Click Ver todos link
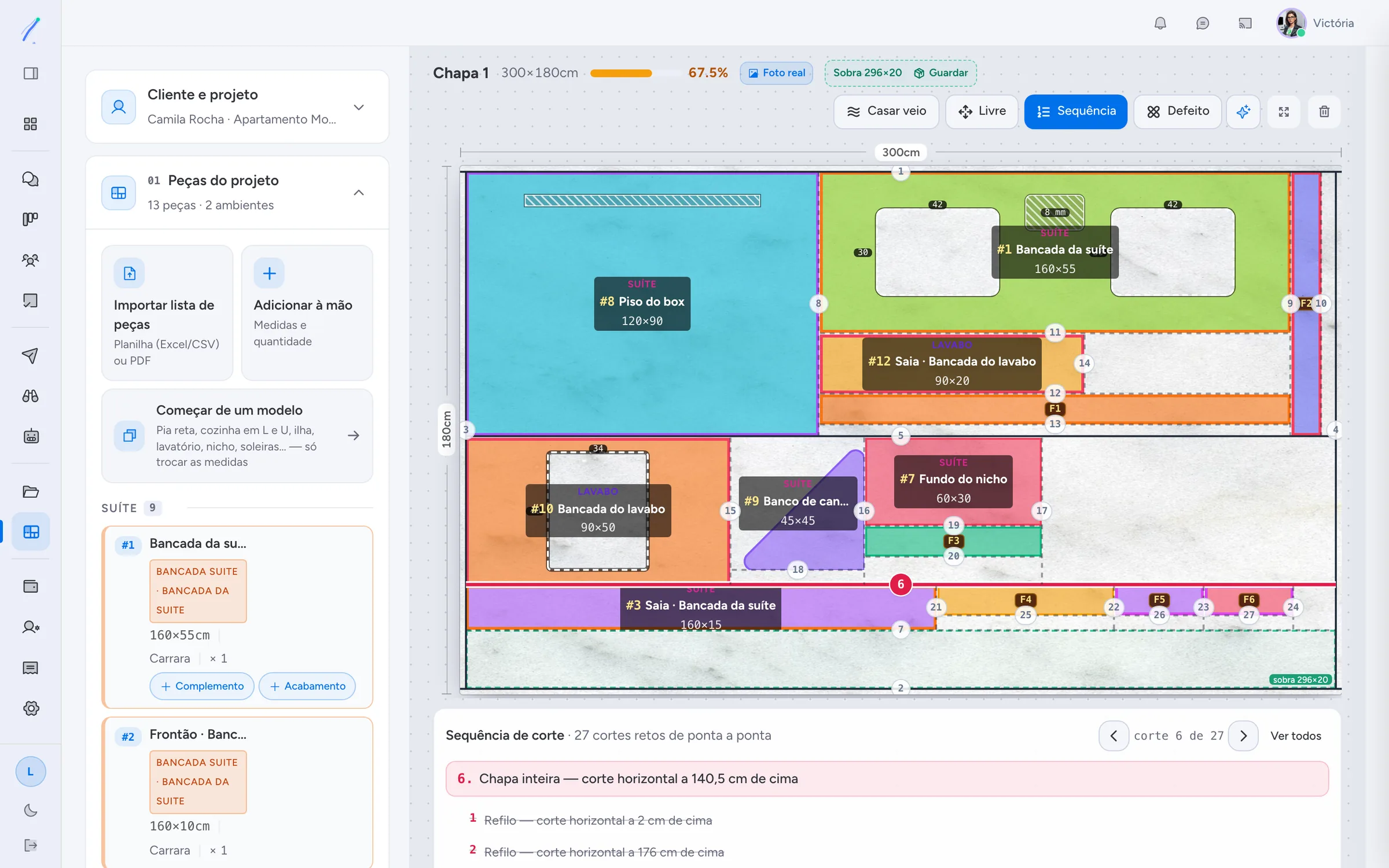 (x=1296, y=735)
